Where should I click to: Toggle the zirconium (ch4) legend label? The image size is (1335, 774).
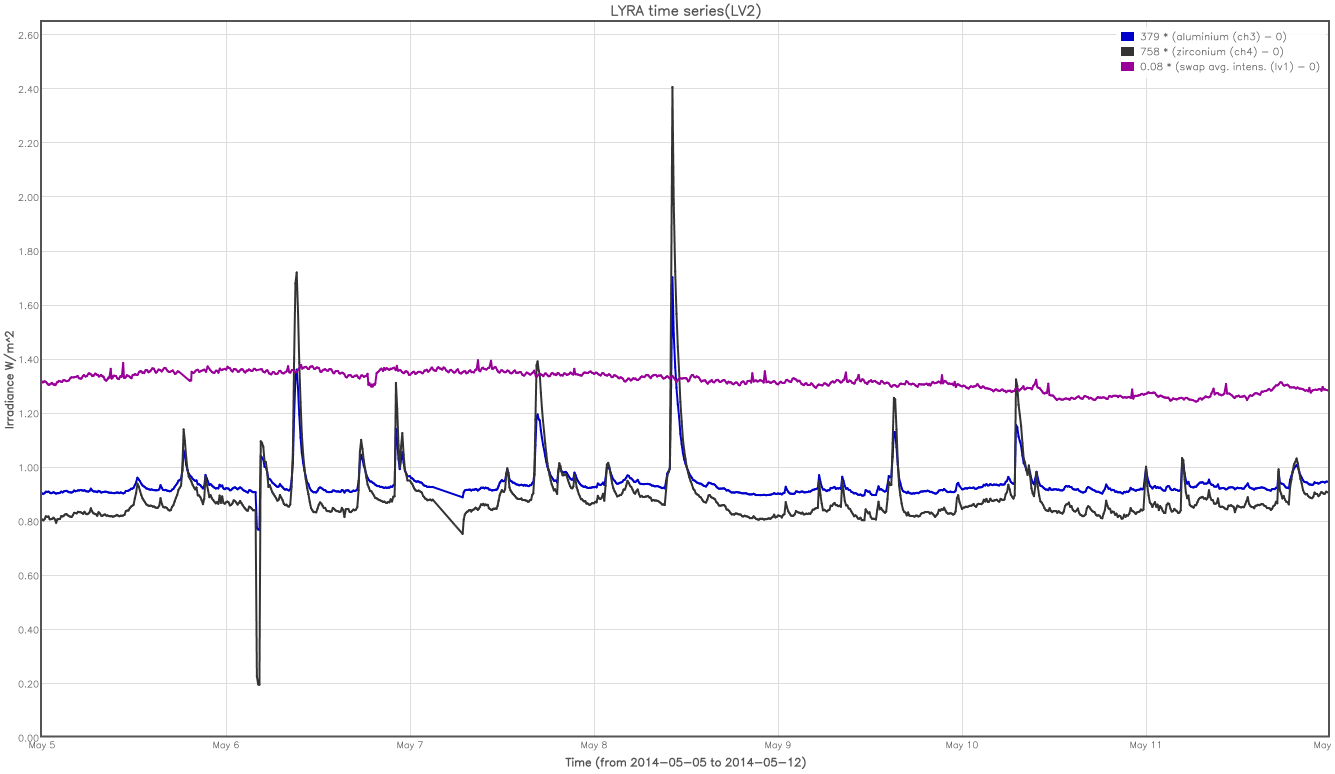click(1211, 51)
